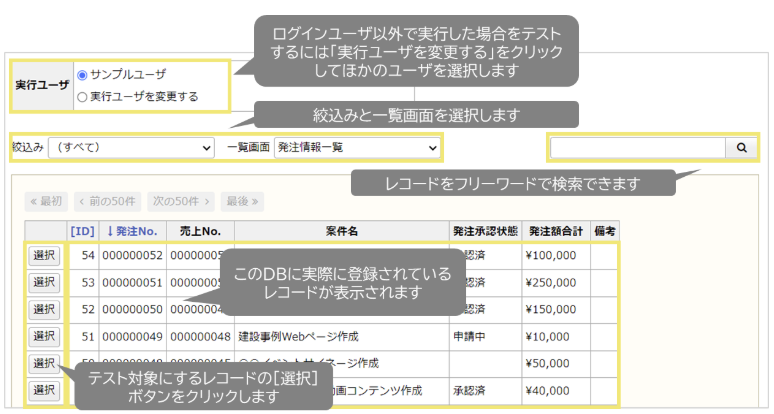Click the 案件名 column header
This screenshot has width=774, height=414.
(341, 231)
